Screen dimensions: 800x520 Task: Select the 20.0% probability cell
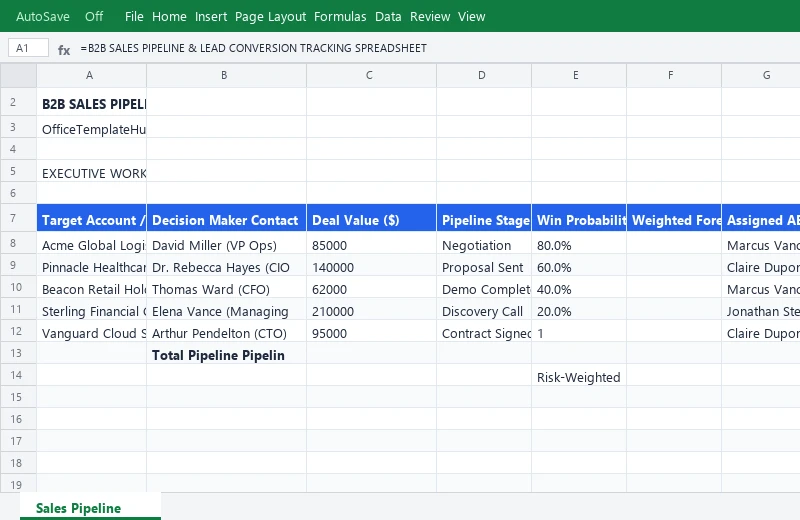(579, 311)
